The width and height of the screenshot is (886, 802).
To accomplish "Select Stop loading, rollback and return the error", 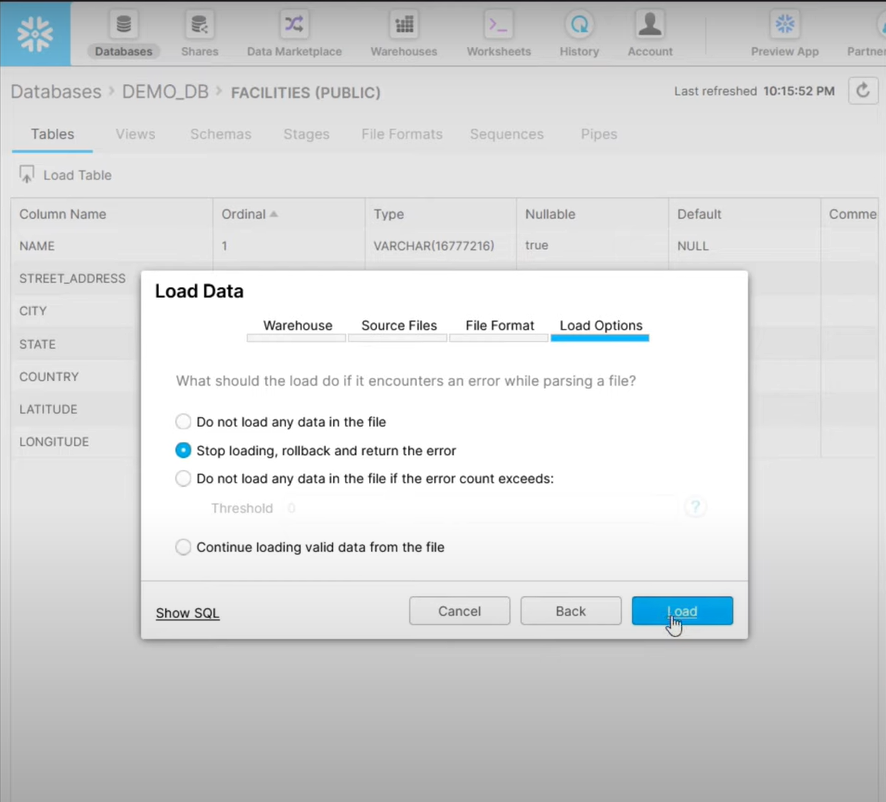I will coord(183,450).
